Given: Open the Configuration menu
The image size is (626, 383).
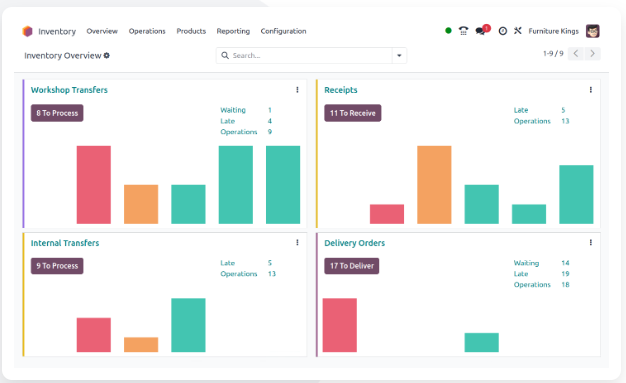Looking at the screenshot, I should tap(283, 31).
